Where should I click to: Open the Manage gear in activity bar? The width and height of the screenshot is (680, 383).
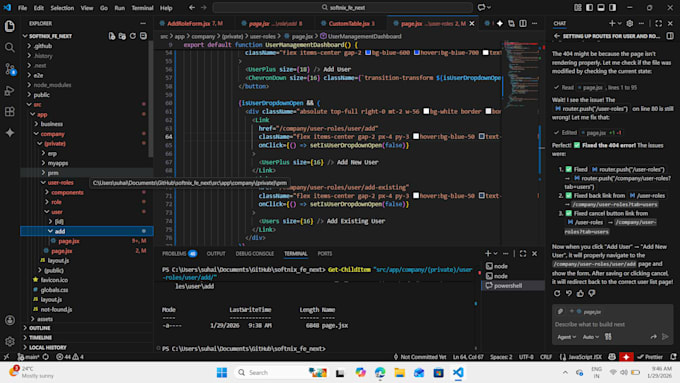(x=10, y=341)
